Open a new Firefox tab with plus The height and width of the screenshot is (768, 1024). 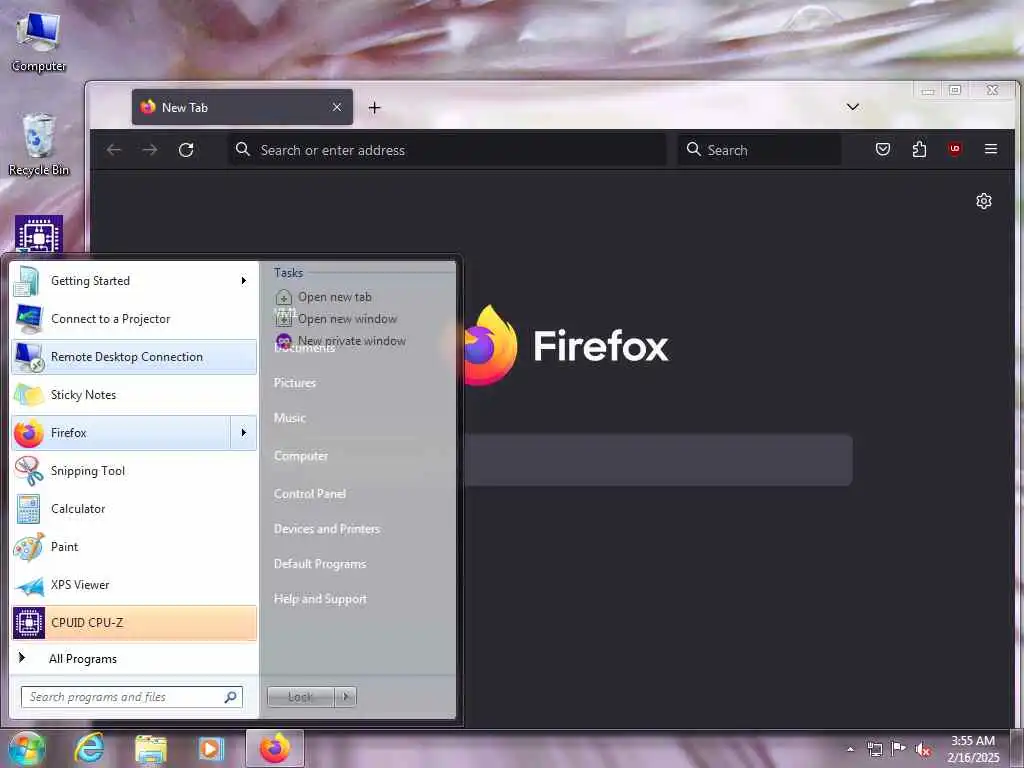[x=374, y=108]
